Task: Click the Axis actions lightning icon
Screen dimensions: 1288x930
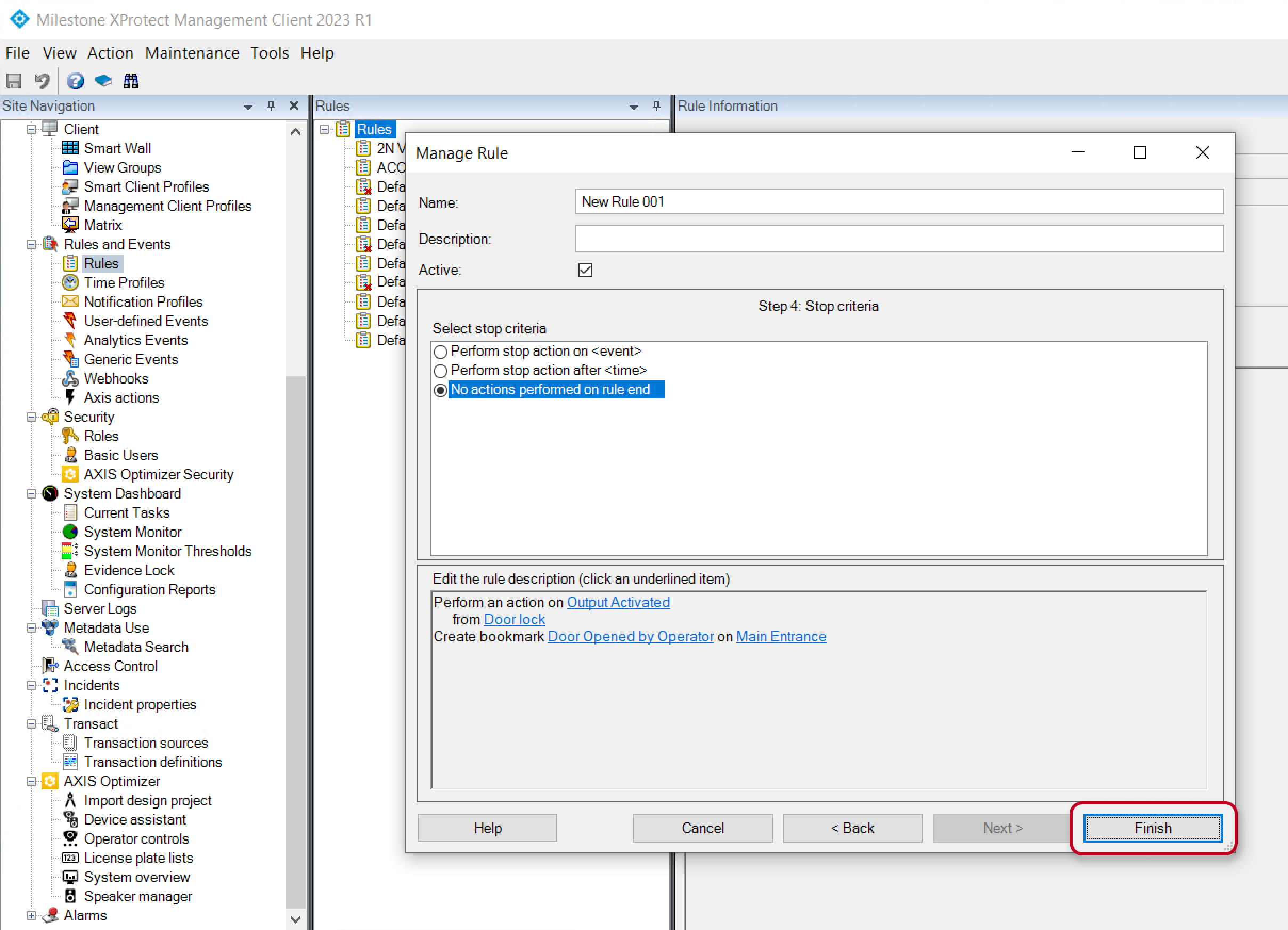Action: [70, 397]
